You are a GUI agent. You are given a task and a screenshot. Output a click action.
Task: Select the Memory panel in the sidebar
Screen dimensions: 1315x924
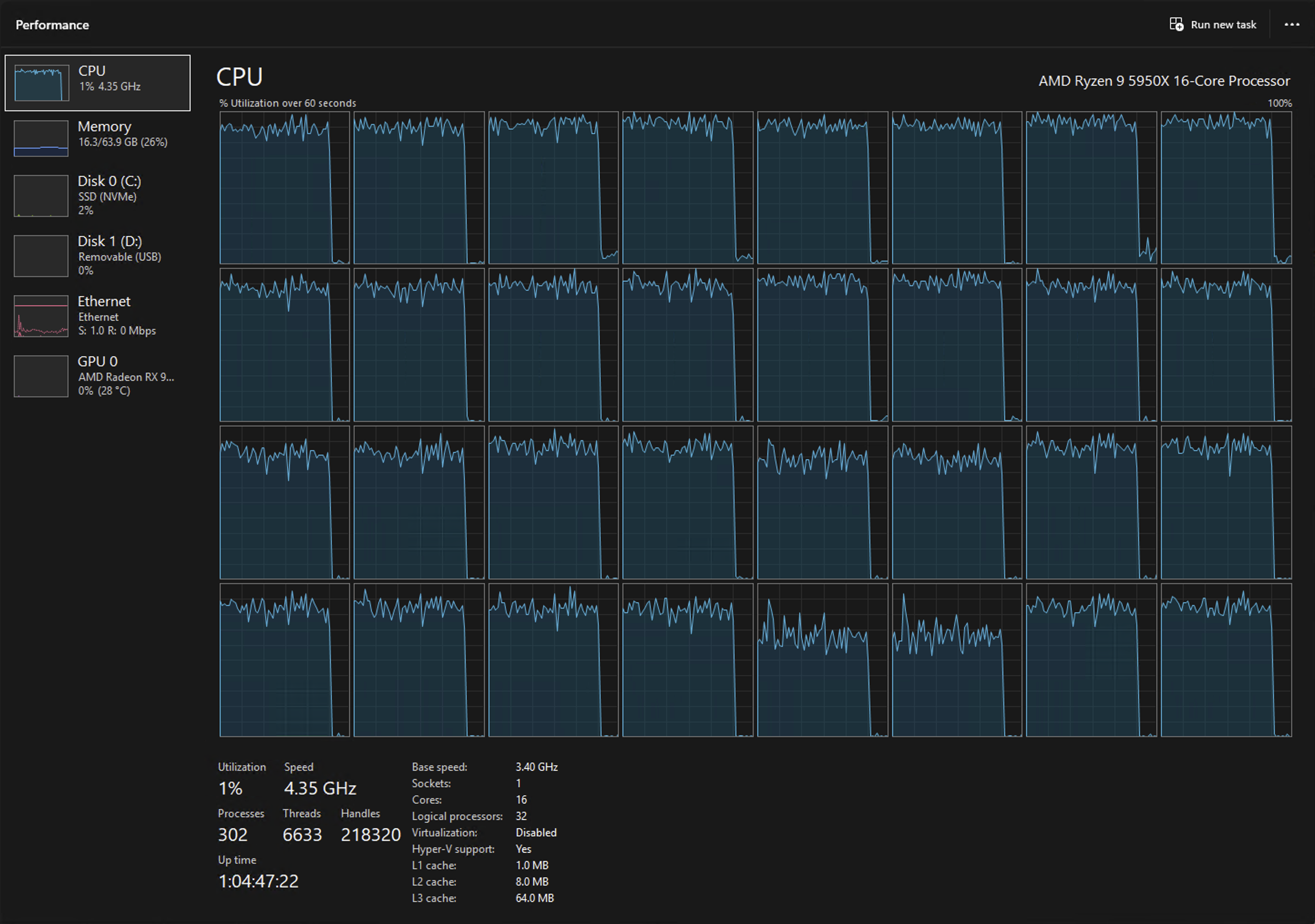coord(98,138)
